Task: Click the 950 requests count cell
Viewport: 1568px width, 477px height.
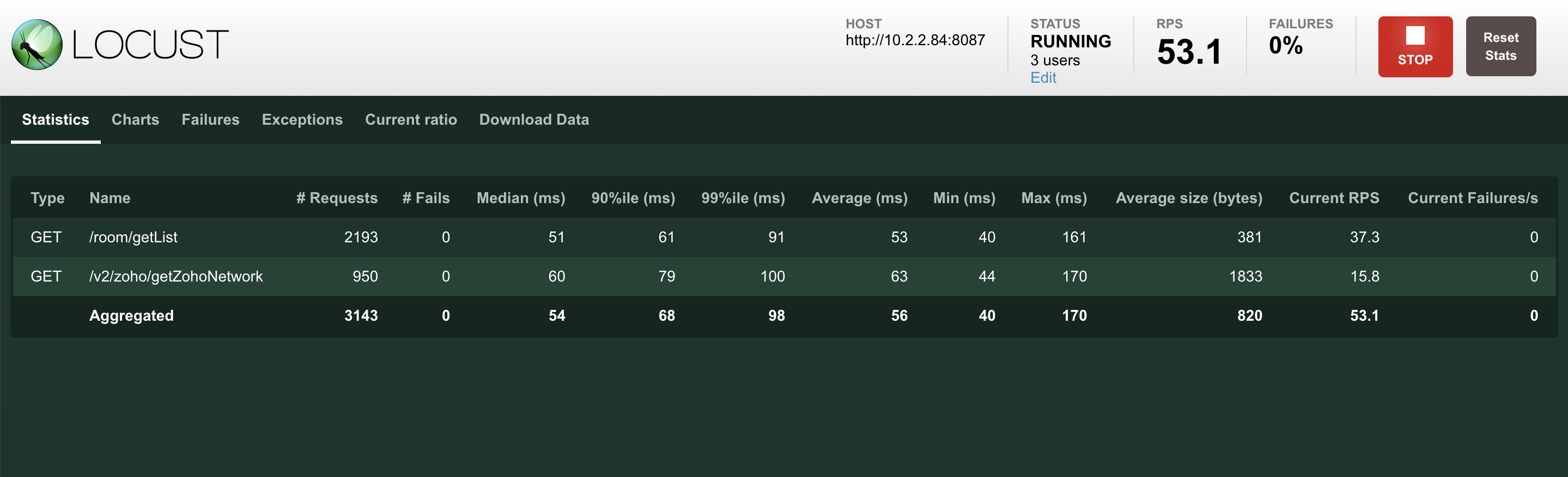Action: point(365,277)
